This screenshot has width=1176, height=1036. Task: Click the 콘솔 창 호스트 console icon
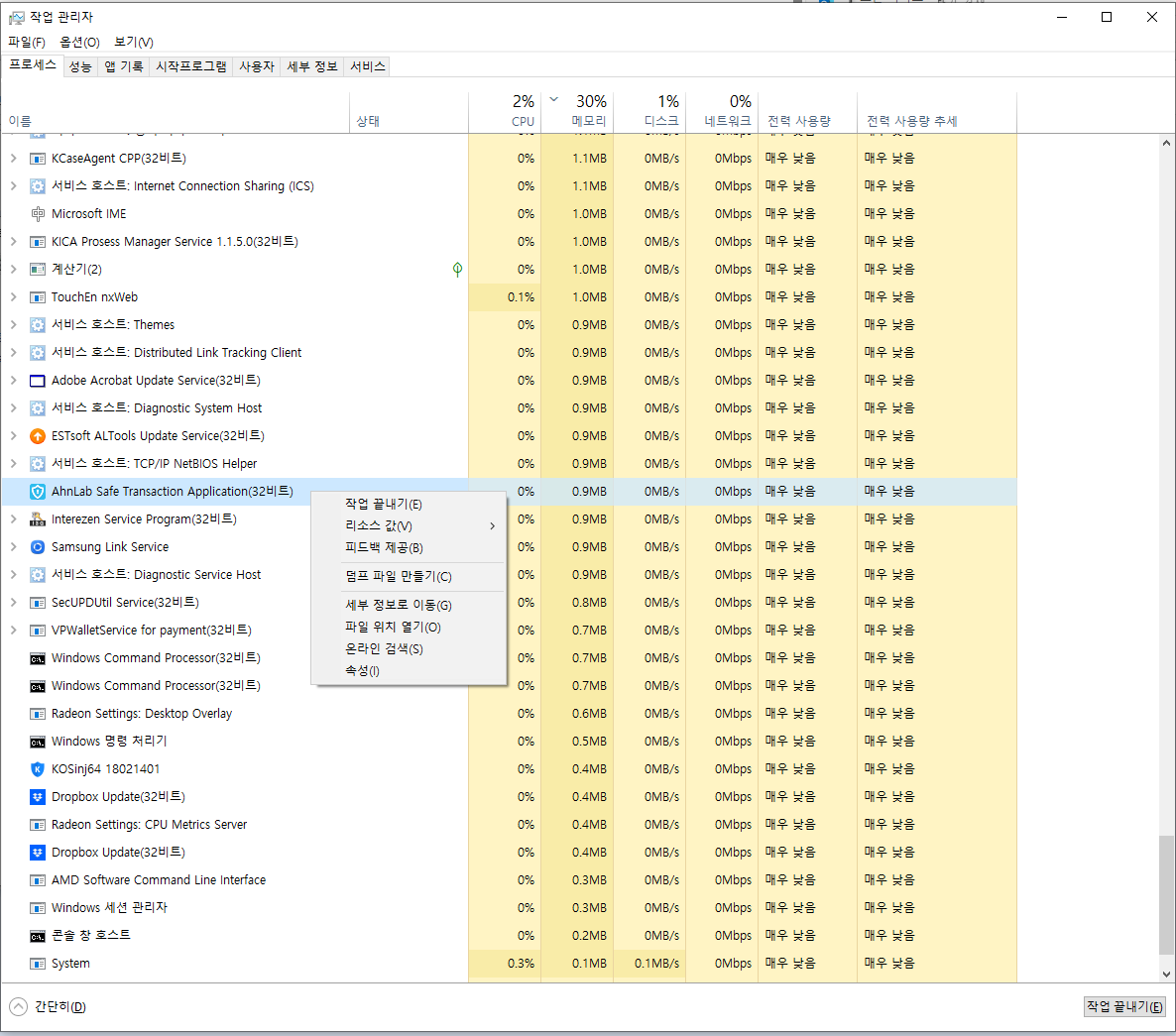coord(38,936)
